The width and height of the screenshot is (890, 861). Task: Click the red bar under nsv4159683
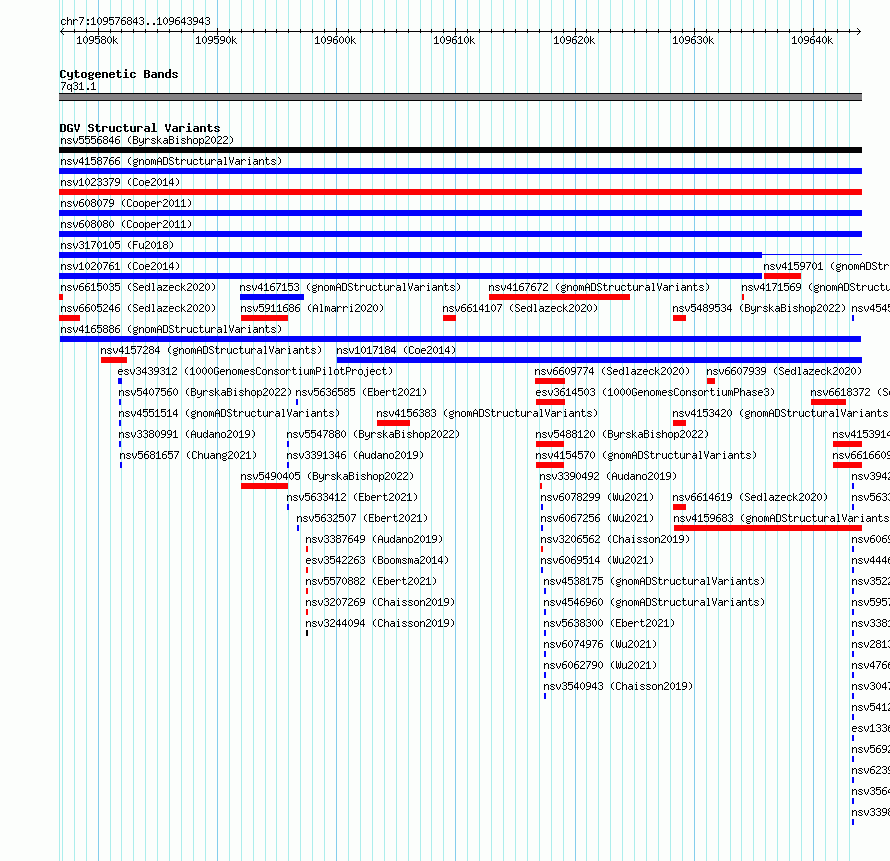click(768, 528)
